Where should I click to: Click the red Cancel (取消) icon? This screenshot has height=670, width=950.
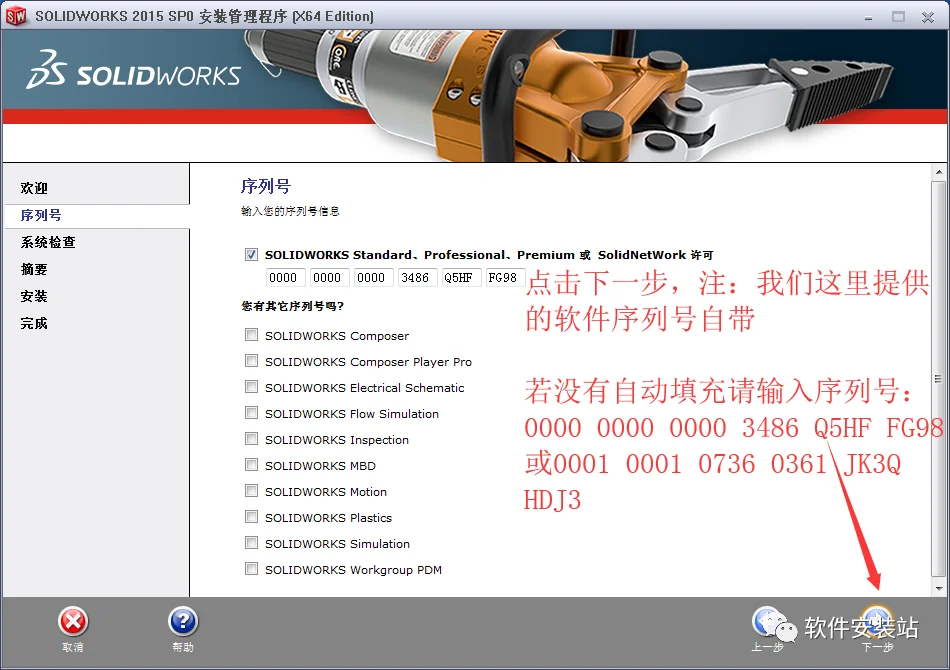[x=73, y=622]
